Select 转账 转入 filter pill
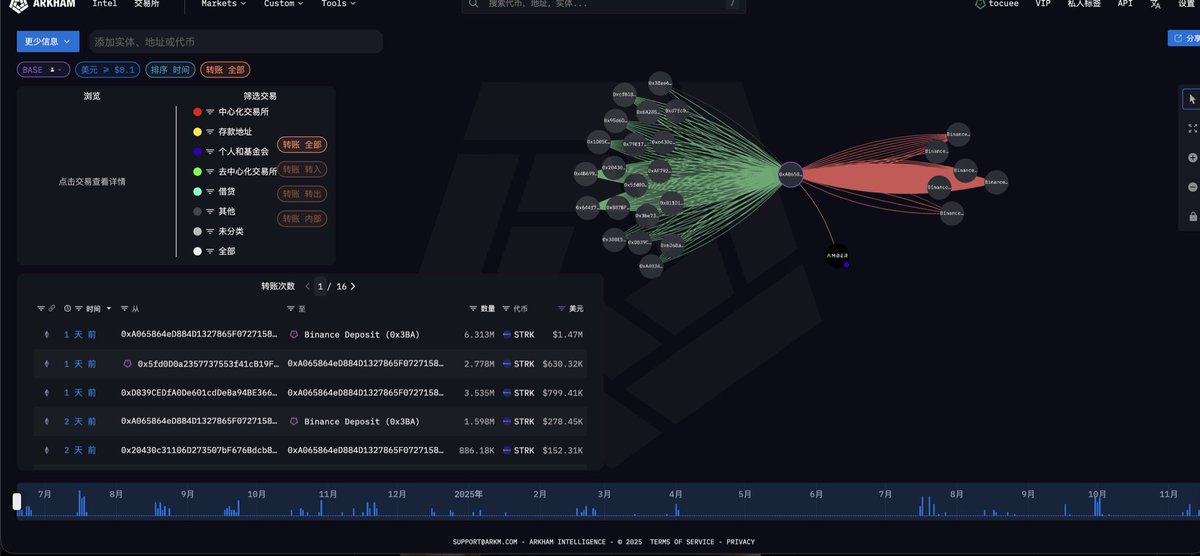 [302, 169]
